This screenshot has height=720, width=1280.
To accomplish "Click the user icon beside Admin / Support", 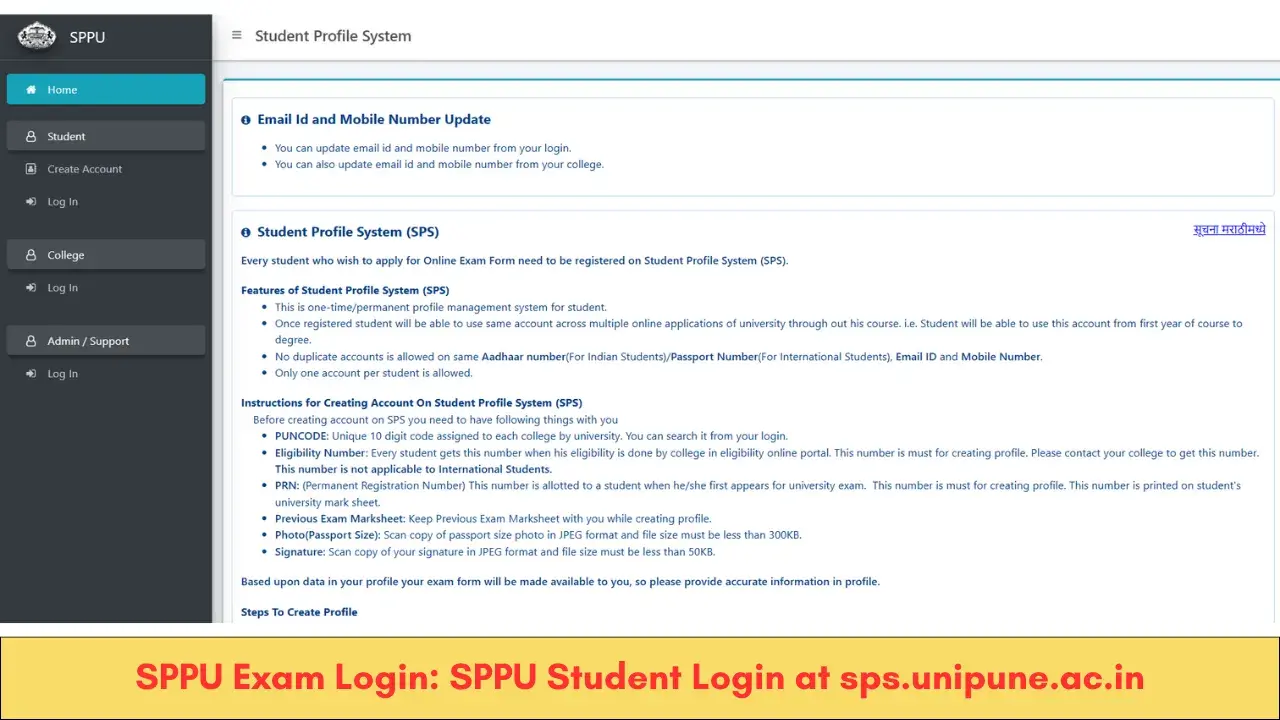I will [x=31, y=341].
